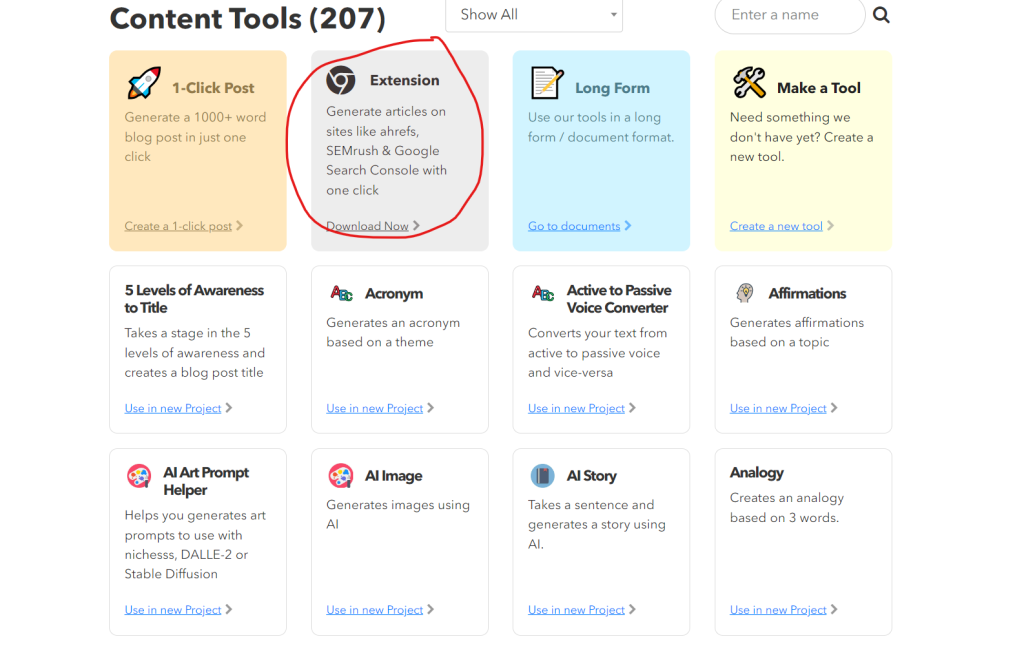Viewport: 1024px width, 648px height.
Task: Click the Download Now link
Action: point(367,226)
